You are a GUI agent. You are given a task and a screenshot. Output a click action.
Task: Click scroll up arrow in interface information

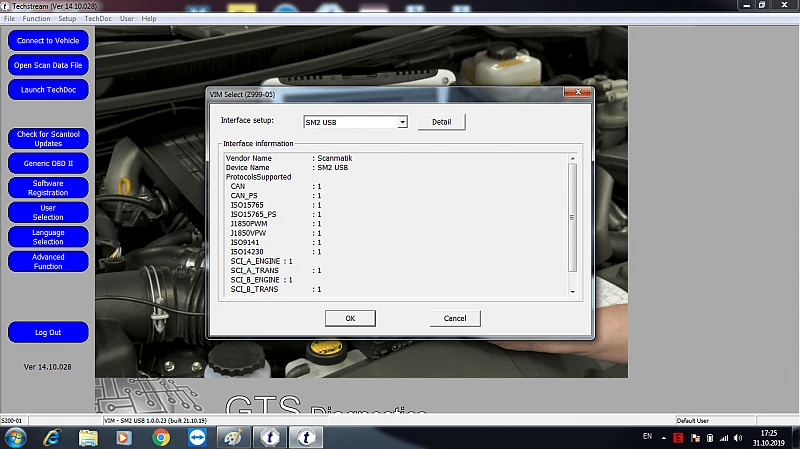[x=572, y=159]
